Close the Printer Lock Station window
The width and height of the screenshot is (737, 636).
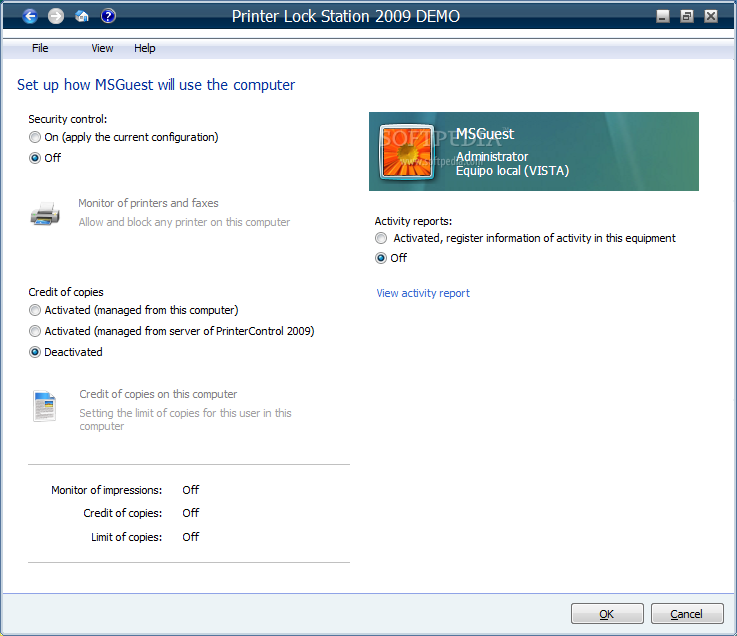[x=711, y=17]
